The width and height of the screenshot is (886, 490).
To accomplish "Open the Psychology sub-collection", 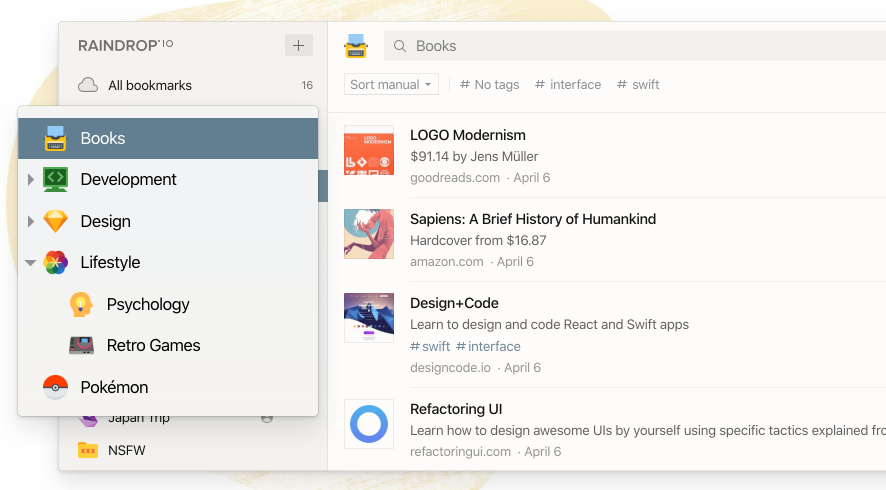I will tap(168, 304).
